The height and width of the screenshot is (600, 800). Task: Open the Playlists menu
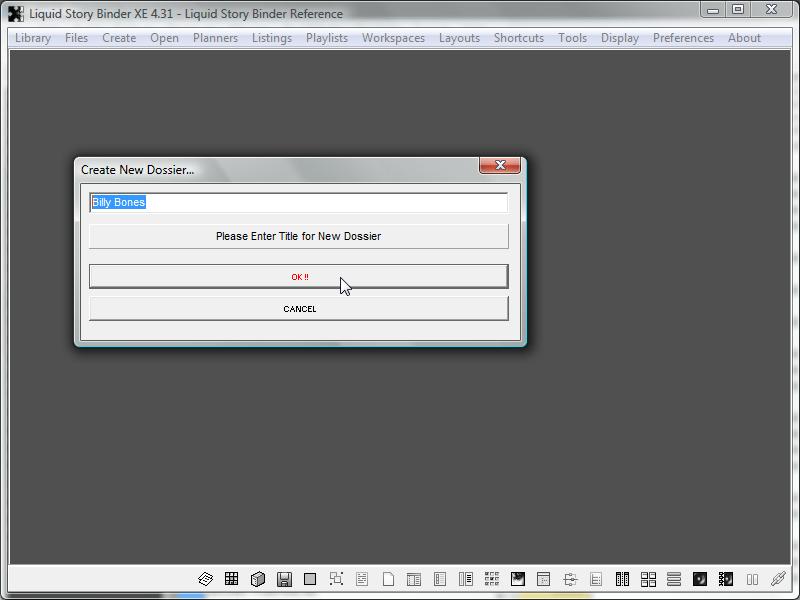point(327,38)
